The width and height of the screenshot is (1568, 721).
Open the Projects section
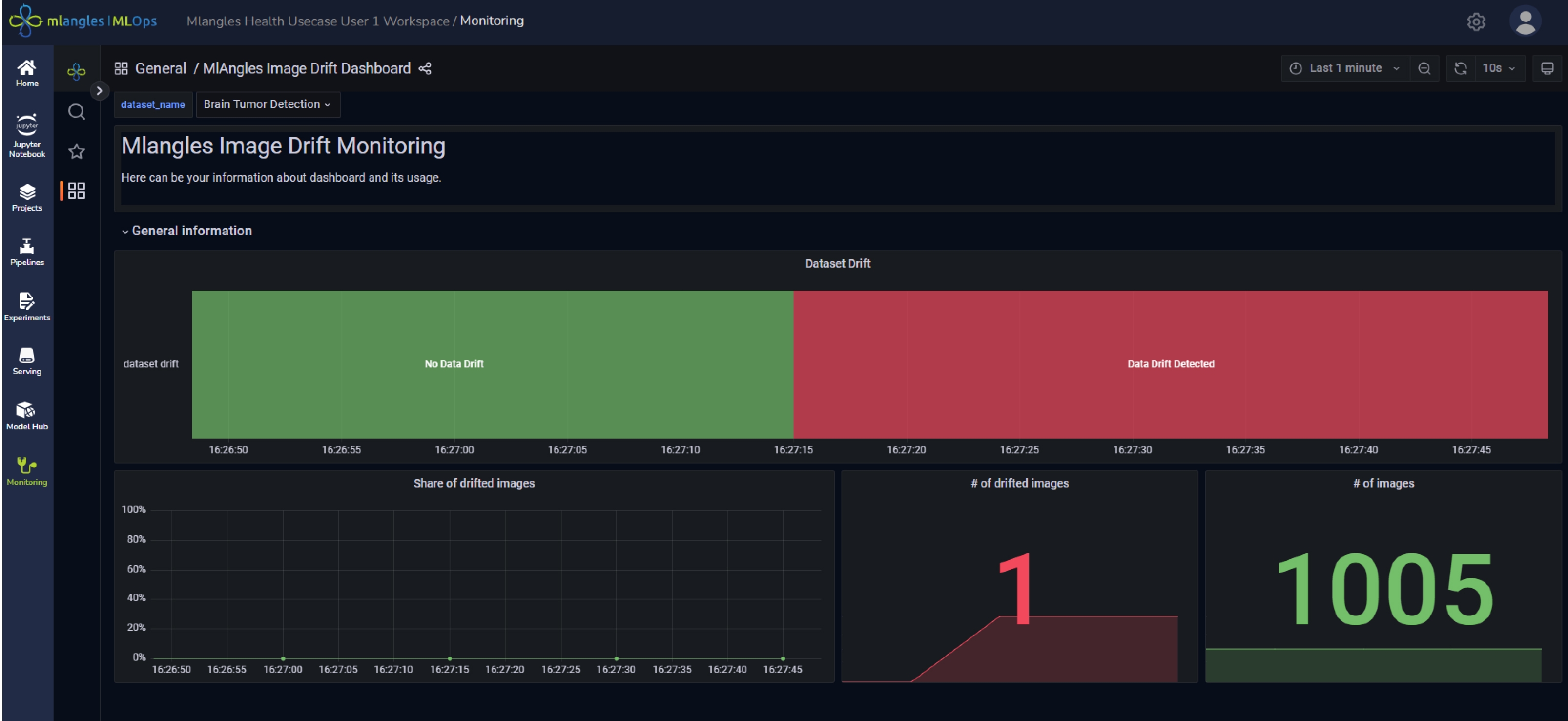tap(27, 197)
